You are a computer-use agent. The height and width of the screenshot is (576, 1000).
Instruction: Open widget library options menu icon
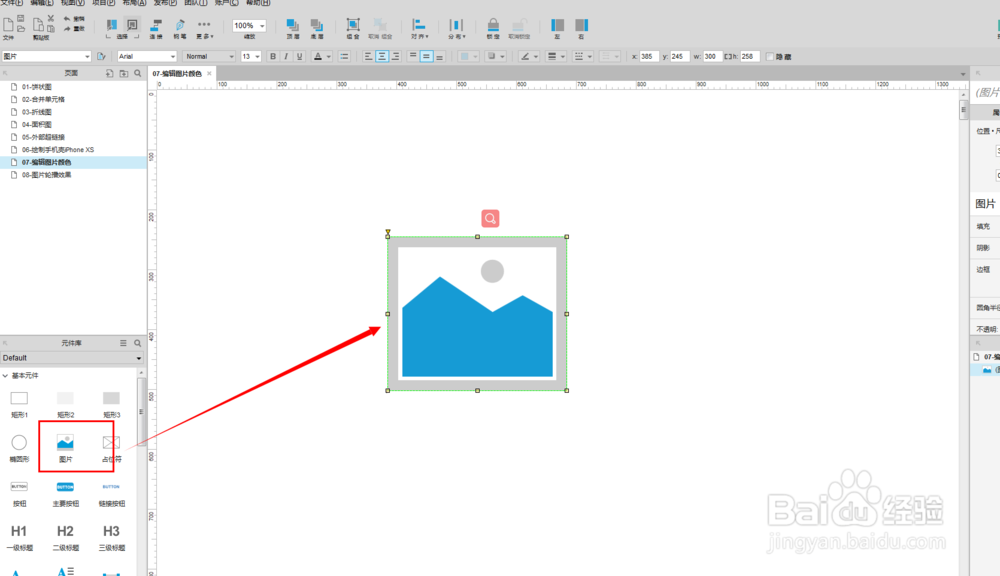tap(123, 343)
